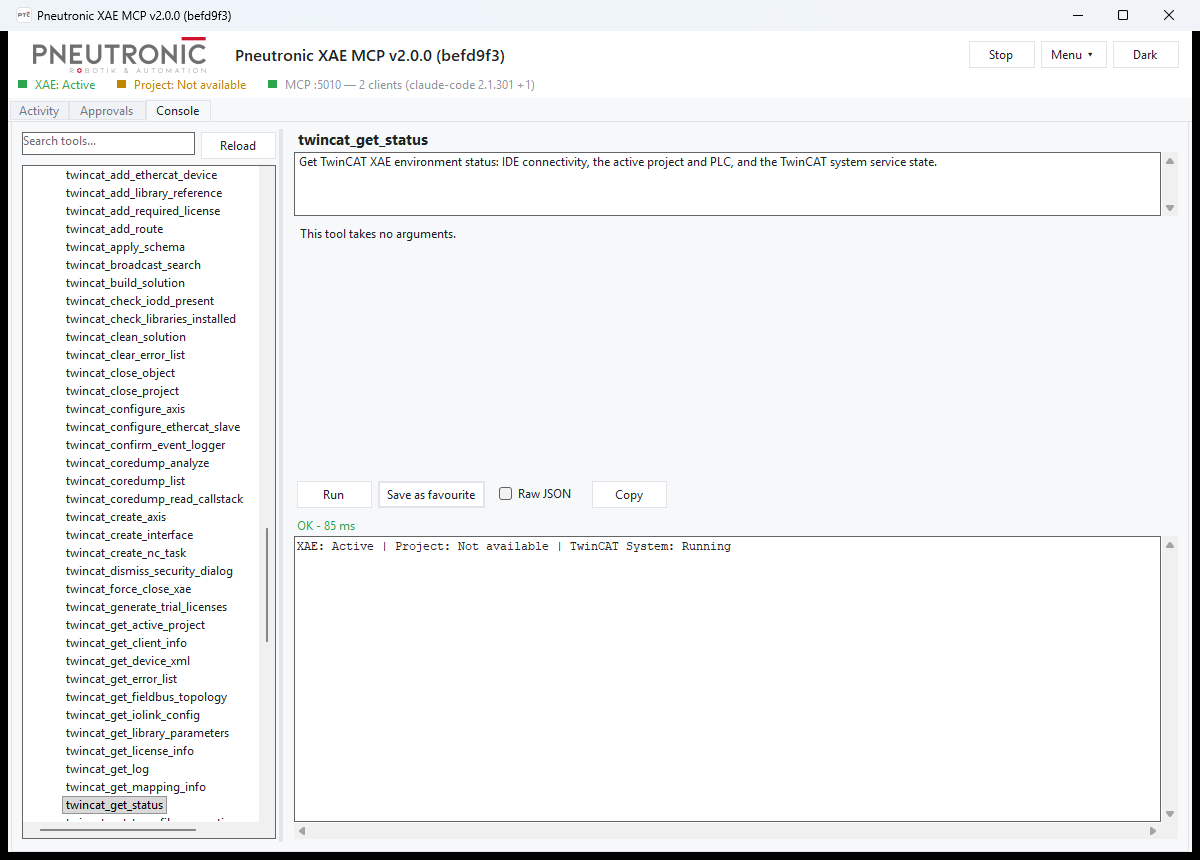1200x860 pixels.
Task: Select twincat_configure_axis tool
Action: tap(125, 409)
